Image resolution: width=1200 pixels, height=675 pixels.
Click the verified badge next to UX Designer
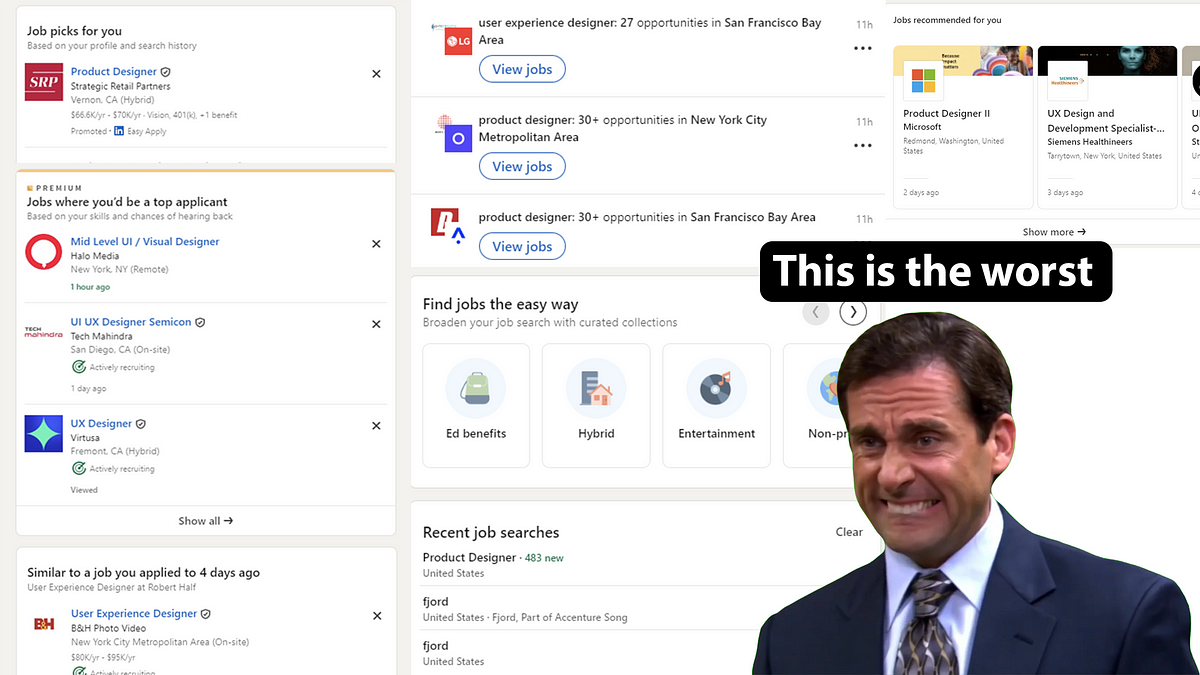(x=141, y=424)
